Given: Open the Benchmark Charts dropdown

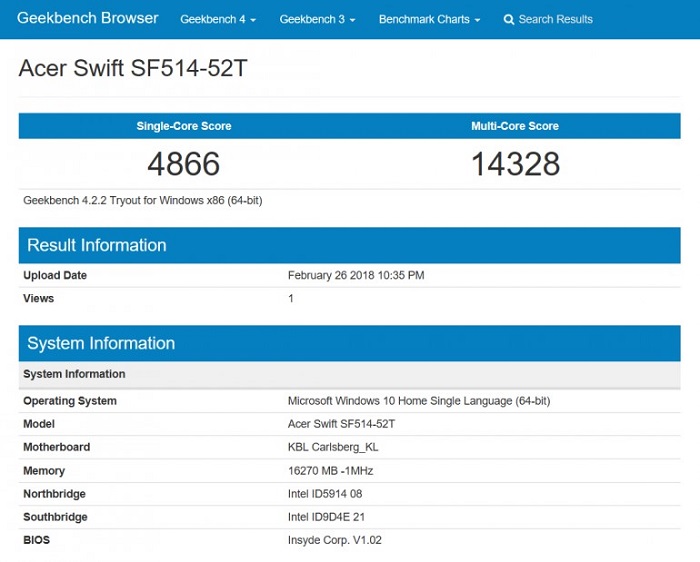Looking at the screenshot, I should pyautogui.click(x=429, y=20).
